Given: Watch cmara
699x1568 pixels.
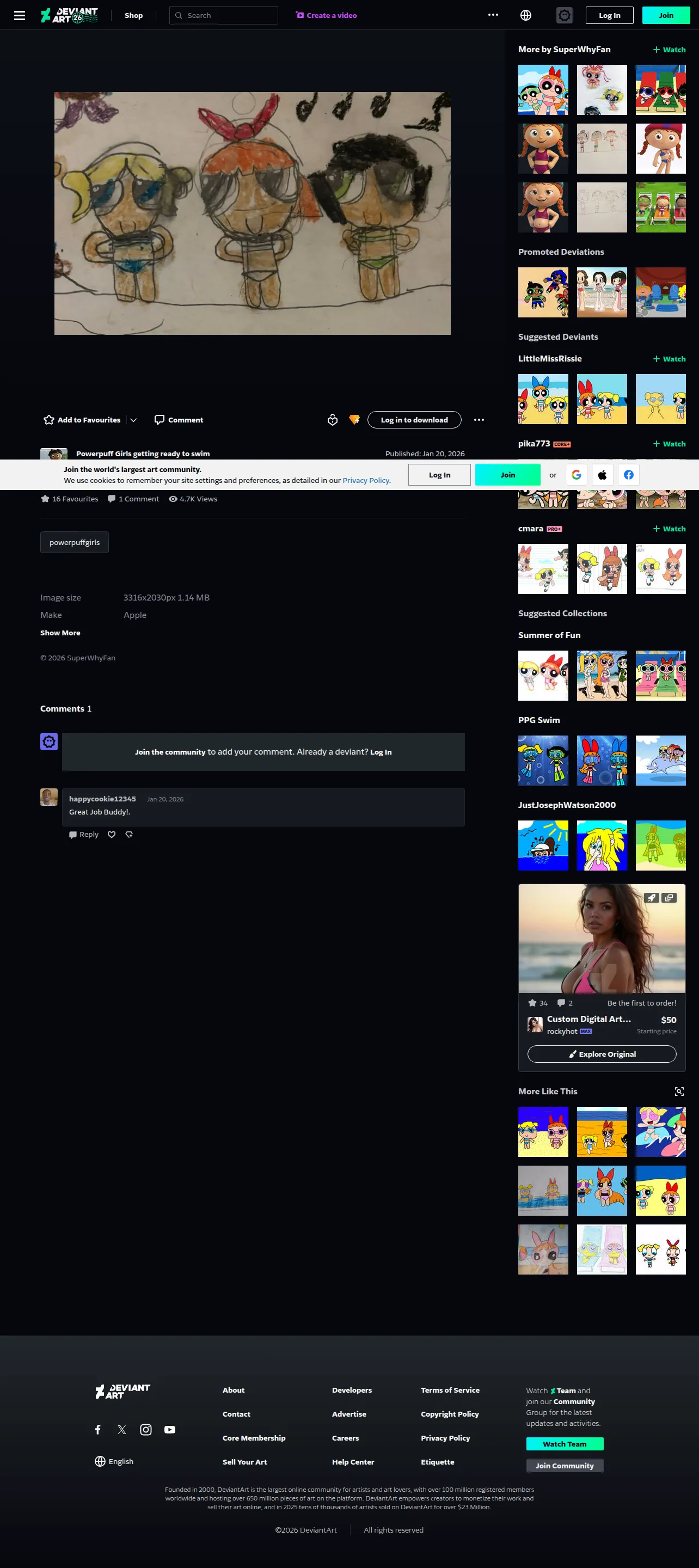Looking at the screenshot, I should click(x=669, y=529).
